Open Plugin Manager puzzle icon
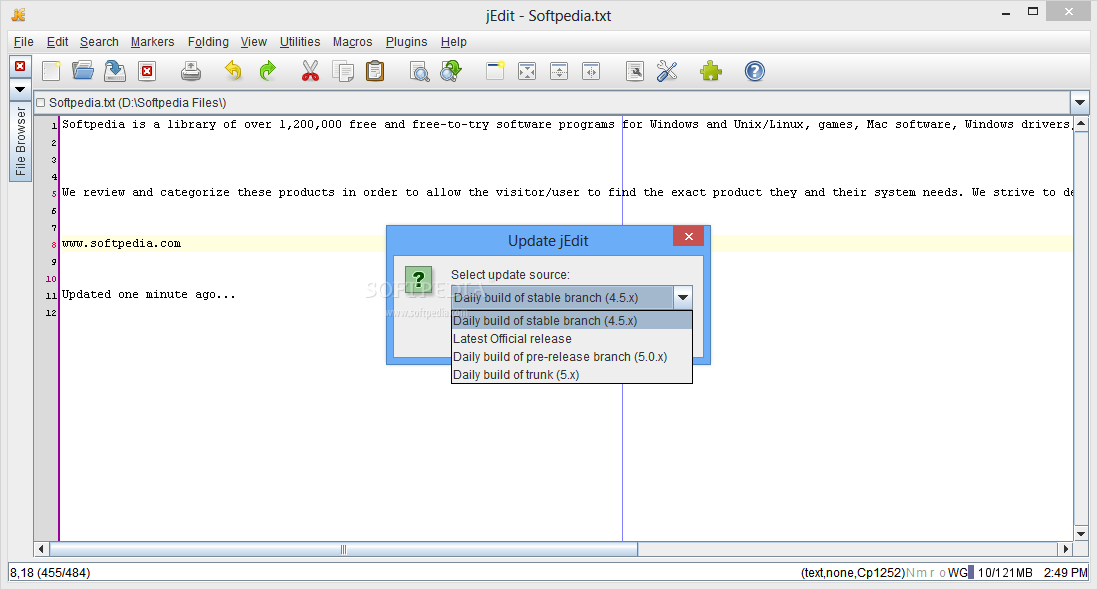The image size is (1098, 590). click(711, 71)
